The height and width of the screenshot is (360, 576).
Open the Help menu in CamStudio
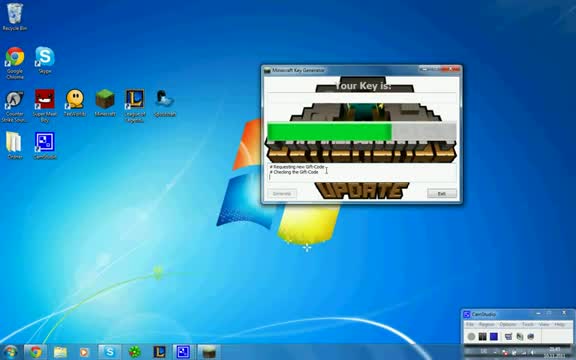click(x=559, y=325)
